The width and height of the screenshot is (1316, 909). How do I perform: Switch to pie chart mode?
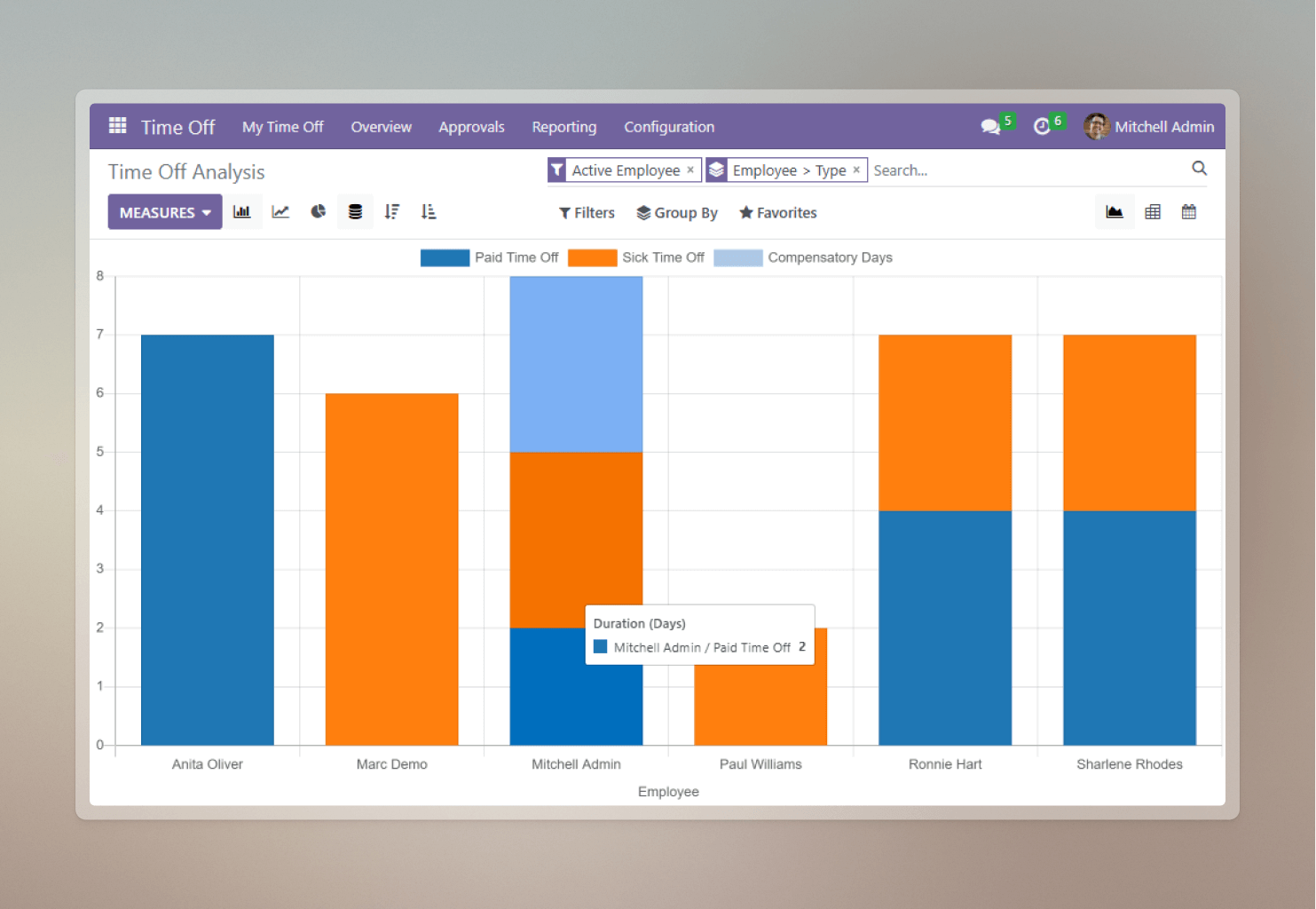[x=318, y=212]
